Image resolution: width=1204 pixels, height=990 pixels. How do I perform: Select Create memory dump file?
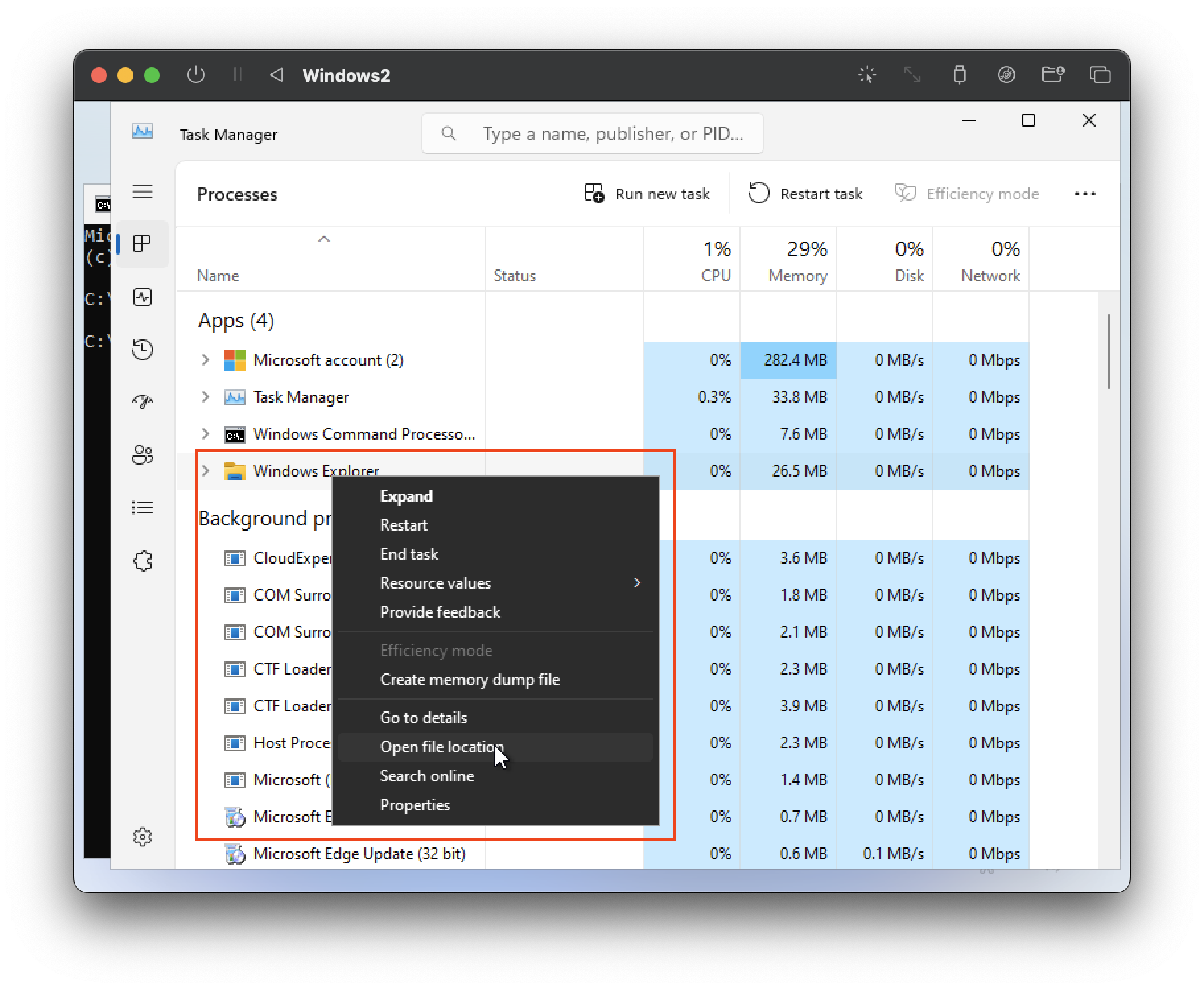[495, 680]
